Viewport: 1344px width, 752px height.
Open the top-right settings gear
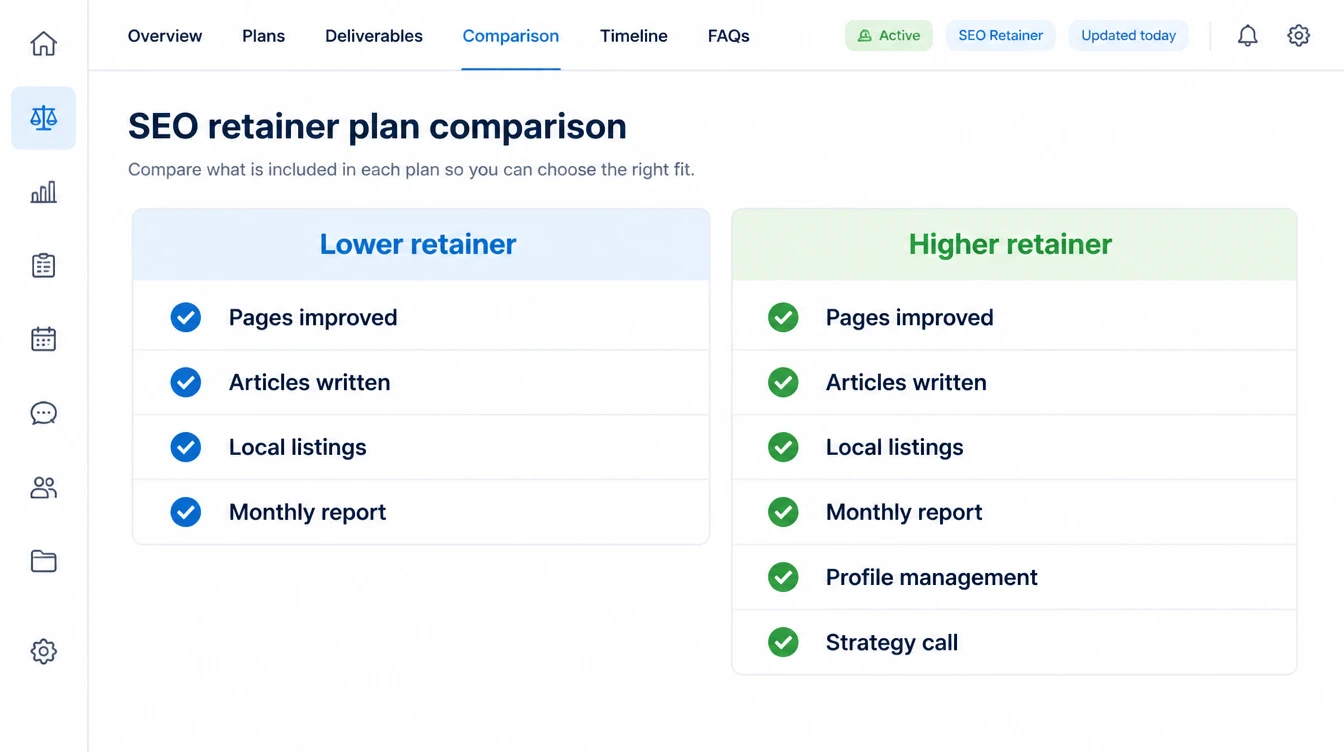[x=1298, y=36]
